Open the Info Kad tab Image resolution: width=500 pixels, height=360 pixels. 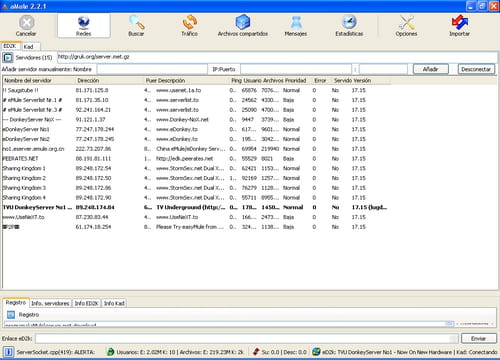tap(114, 303)
